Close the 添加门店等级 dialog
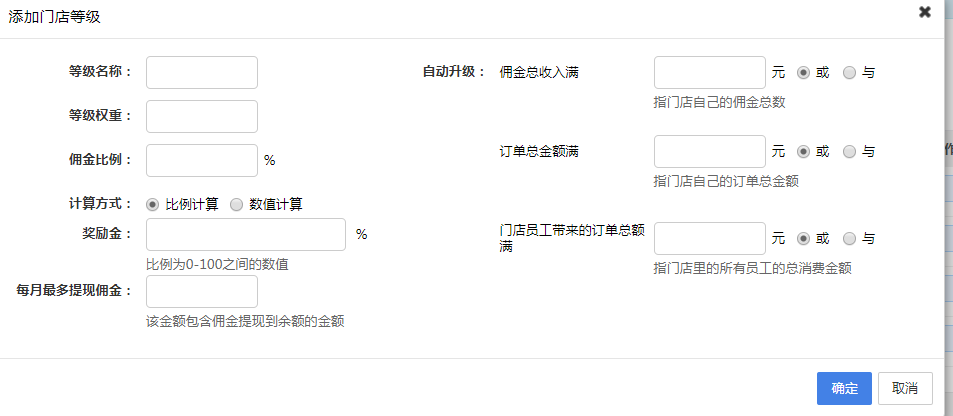Screen dimensions: 953x416 click(924, 12)
